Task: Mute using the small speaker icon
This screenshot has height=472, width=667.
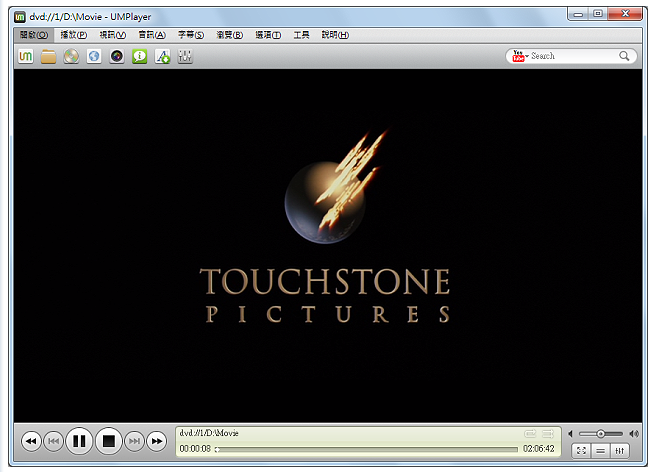Action: point(570,434)
